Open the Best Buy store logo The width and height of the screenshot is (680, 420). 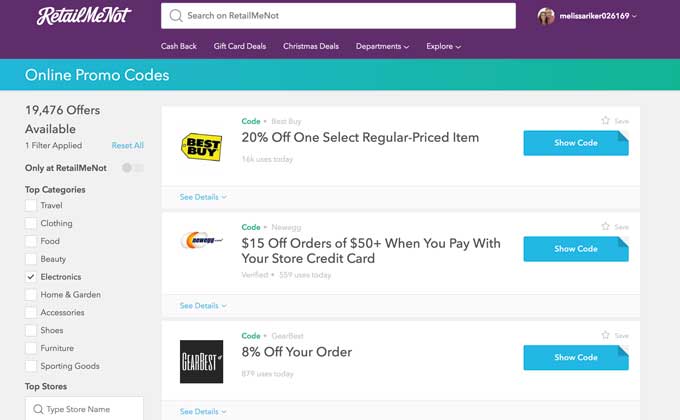[201, 147]
